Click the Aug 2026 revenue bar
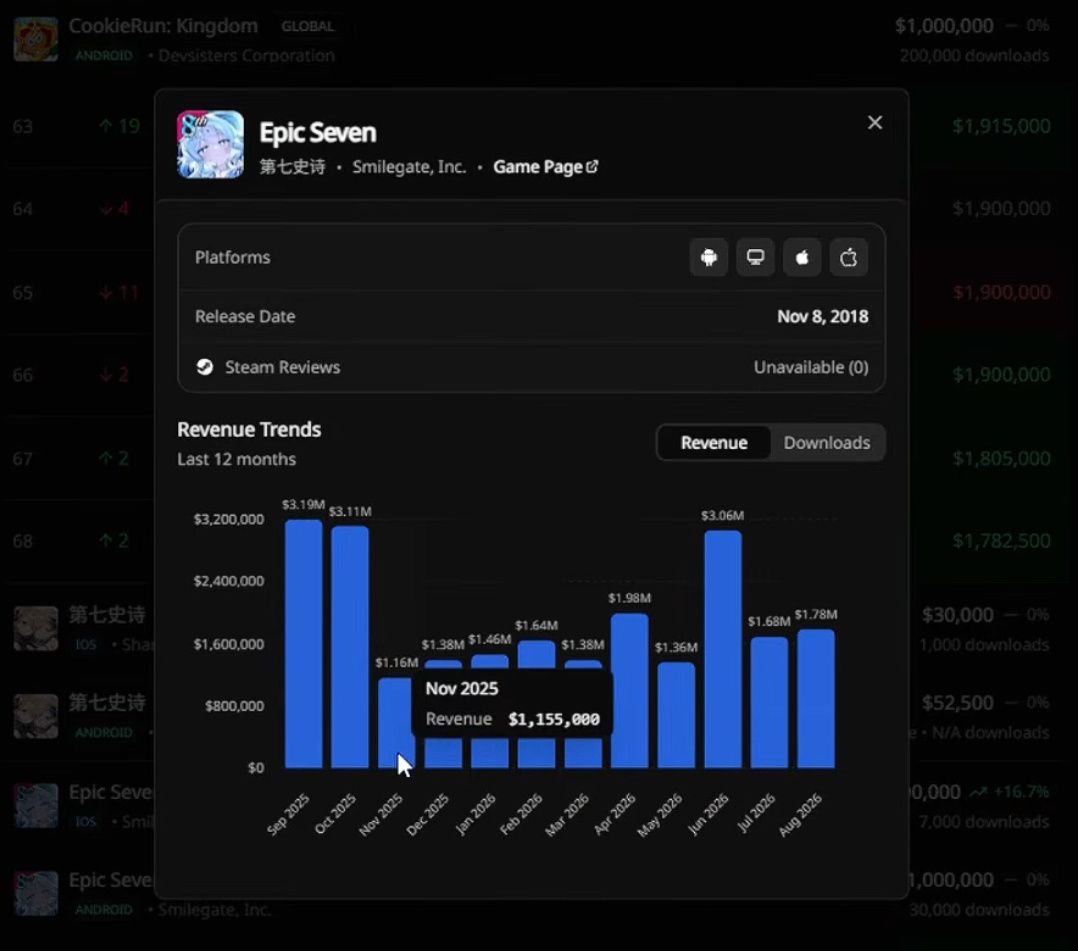The width and height of the screenshot is (1078, 951). click(816, 699)
